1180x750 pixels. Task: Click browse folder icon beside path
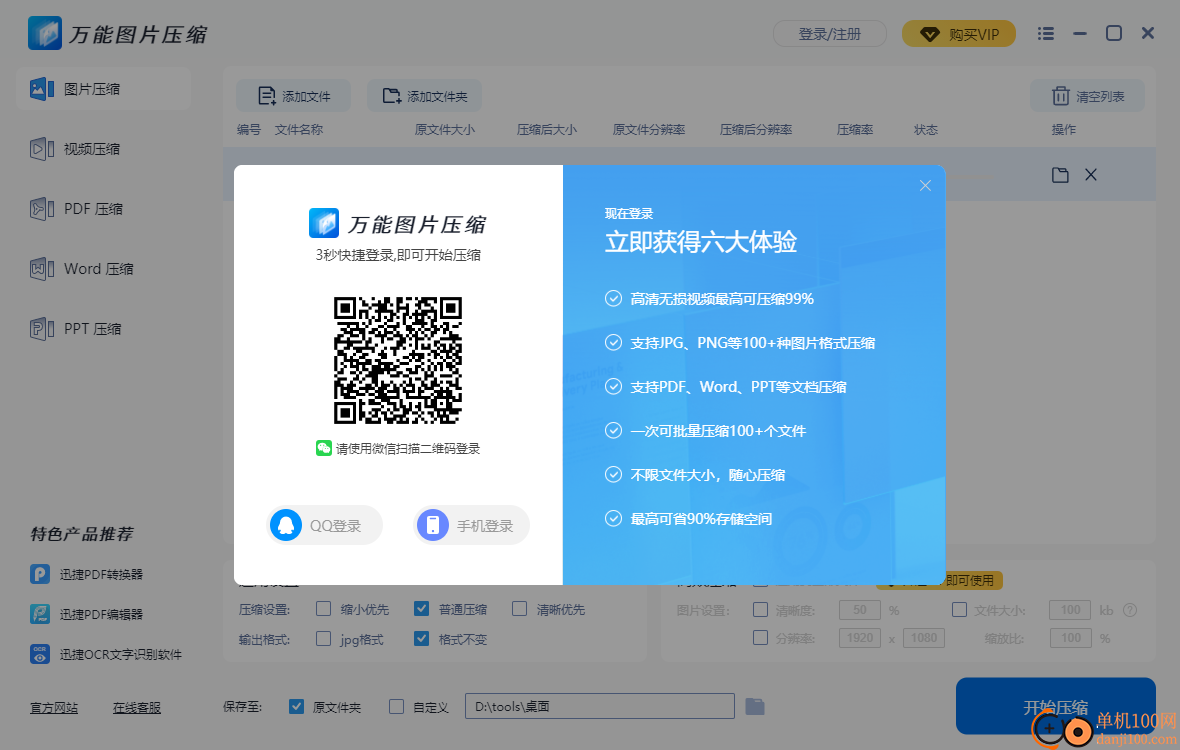[755, 706]
